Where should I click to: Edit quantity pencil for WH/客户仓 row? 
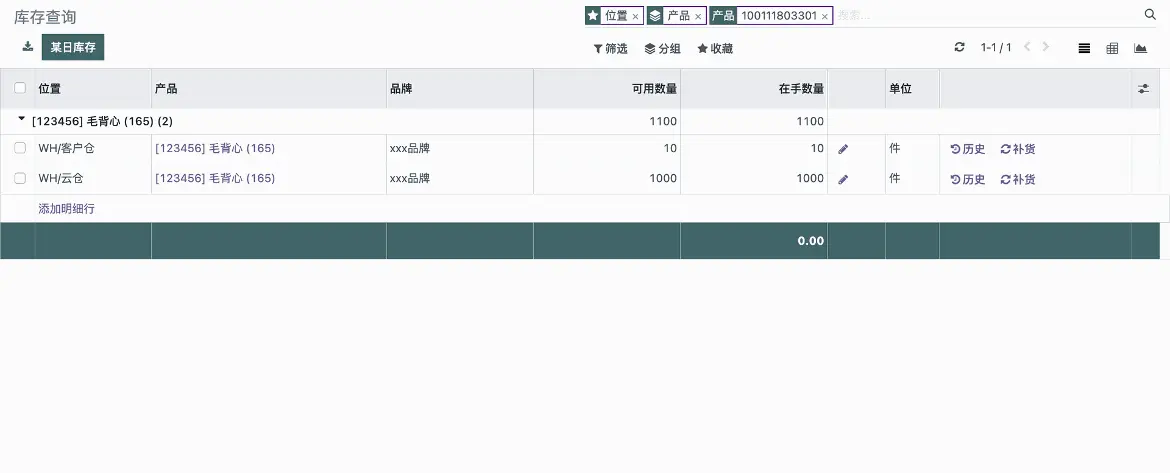pos(843,150)
